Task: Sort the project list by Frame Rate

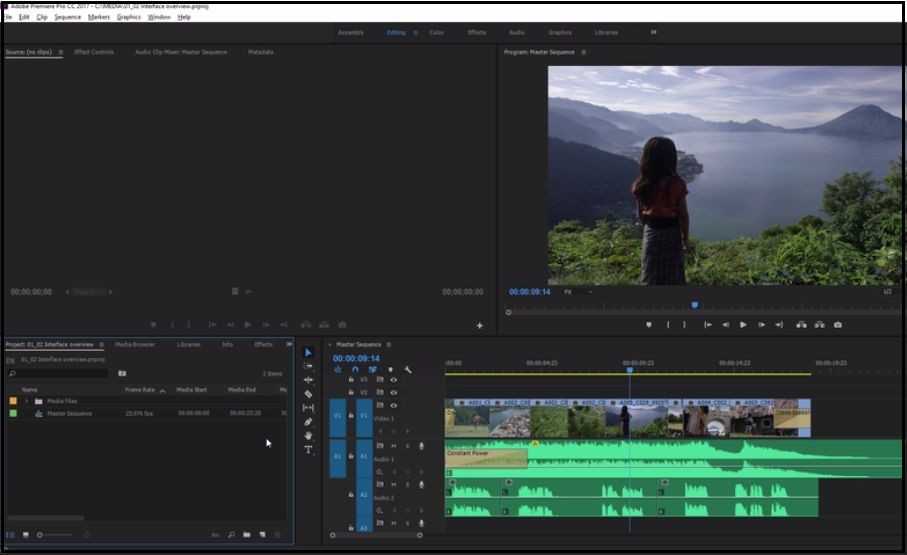Action: coord(140,390)
